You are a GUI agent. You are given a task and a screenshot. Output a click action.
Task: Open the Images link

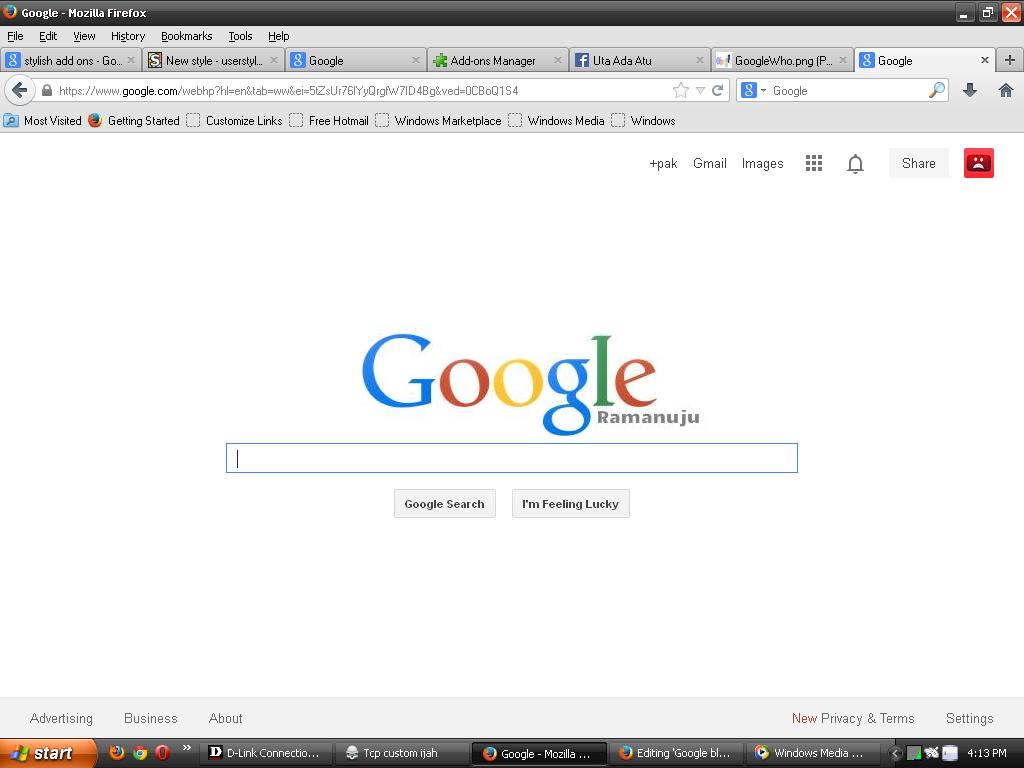(x=762, y=163)
